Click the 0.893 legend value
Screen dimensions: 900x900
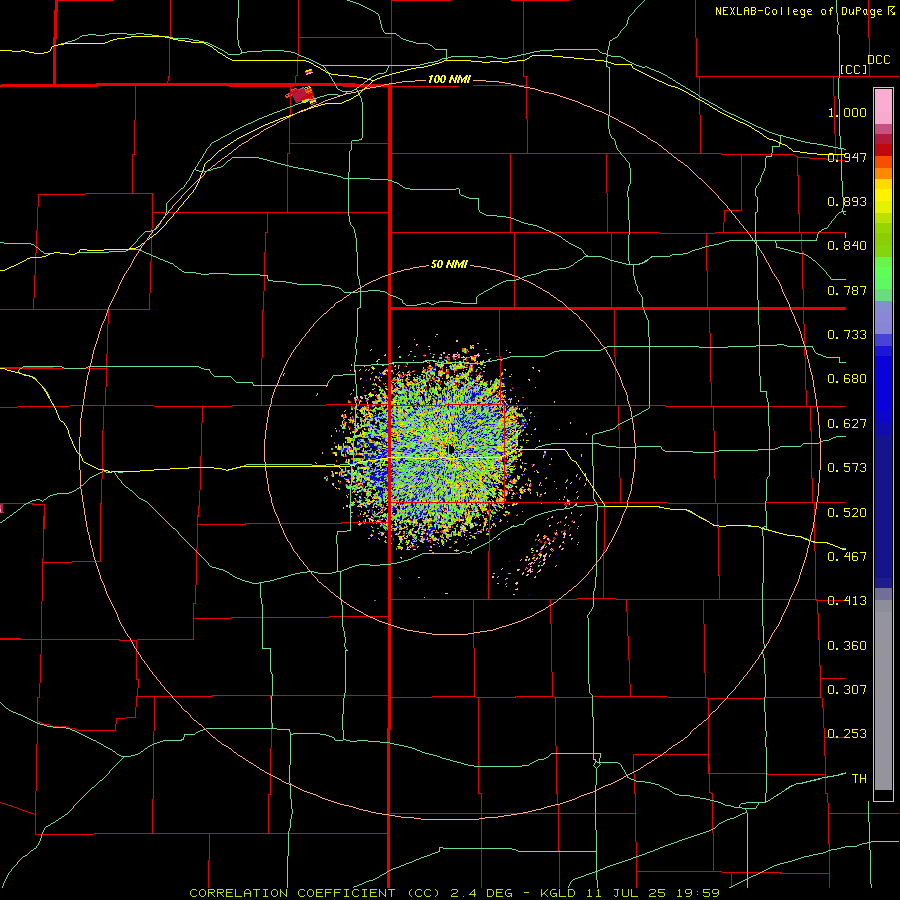(x=847, y=201)
